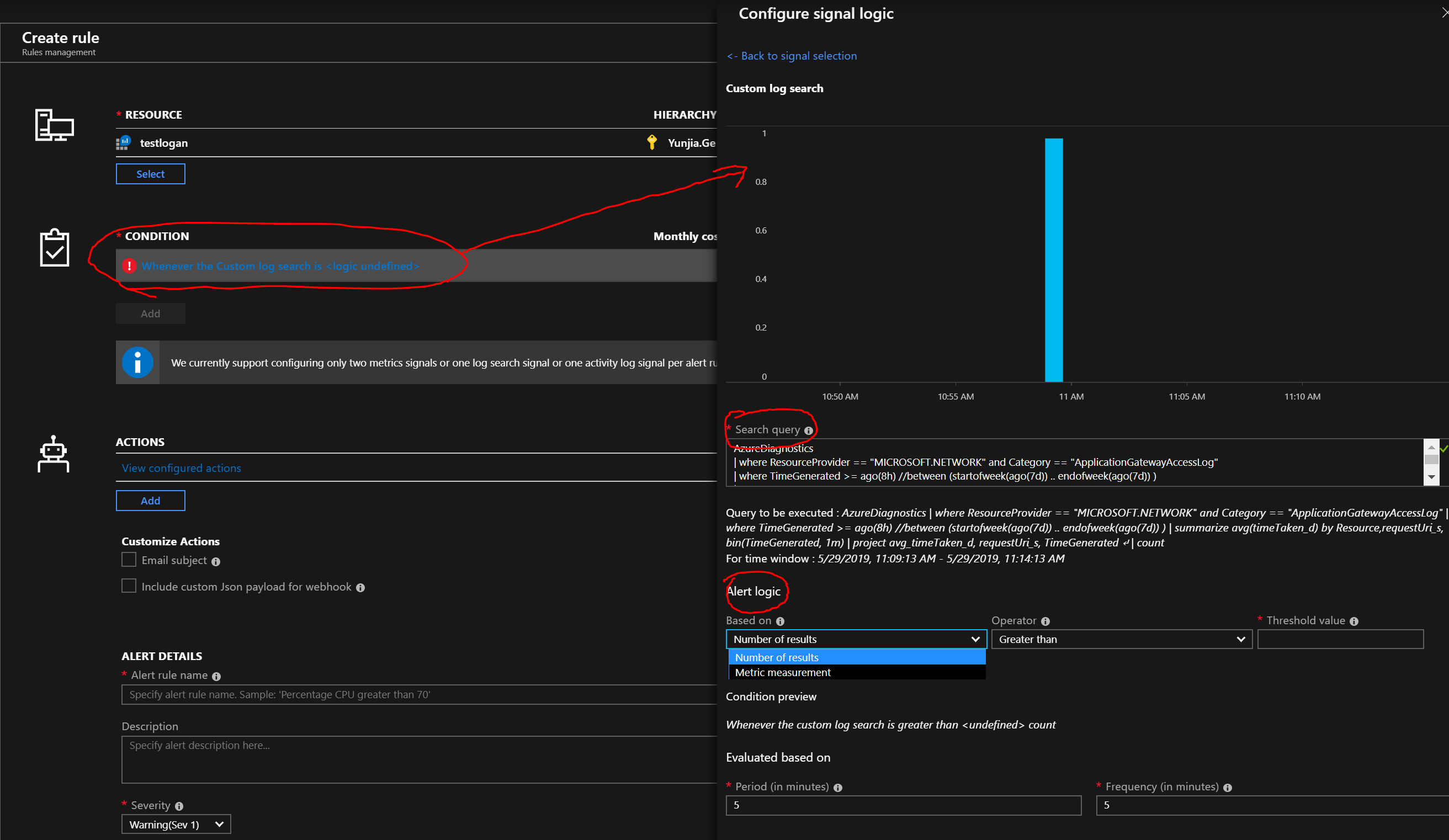Click info icon next to Alert rule name
The height and width of the screenshot is (840, 1449).
[216, 677]
